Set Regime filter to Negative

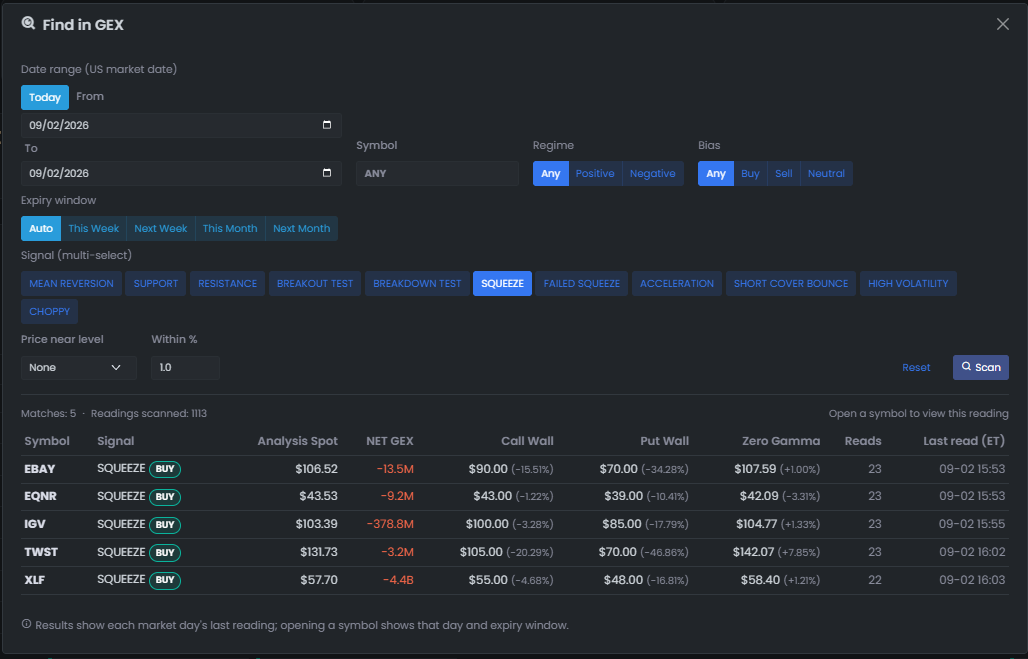[652, 174]
